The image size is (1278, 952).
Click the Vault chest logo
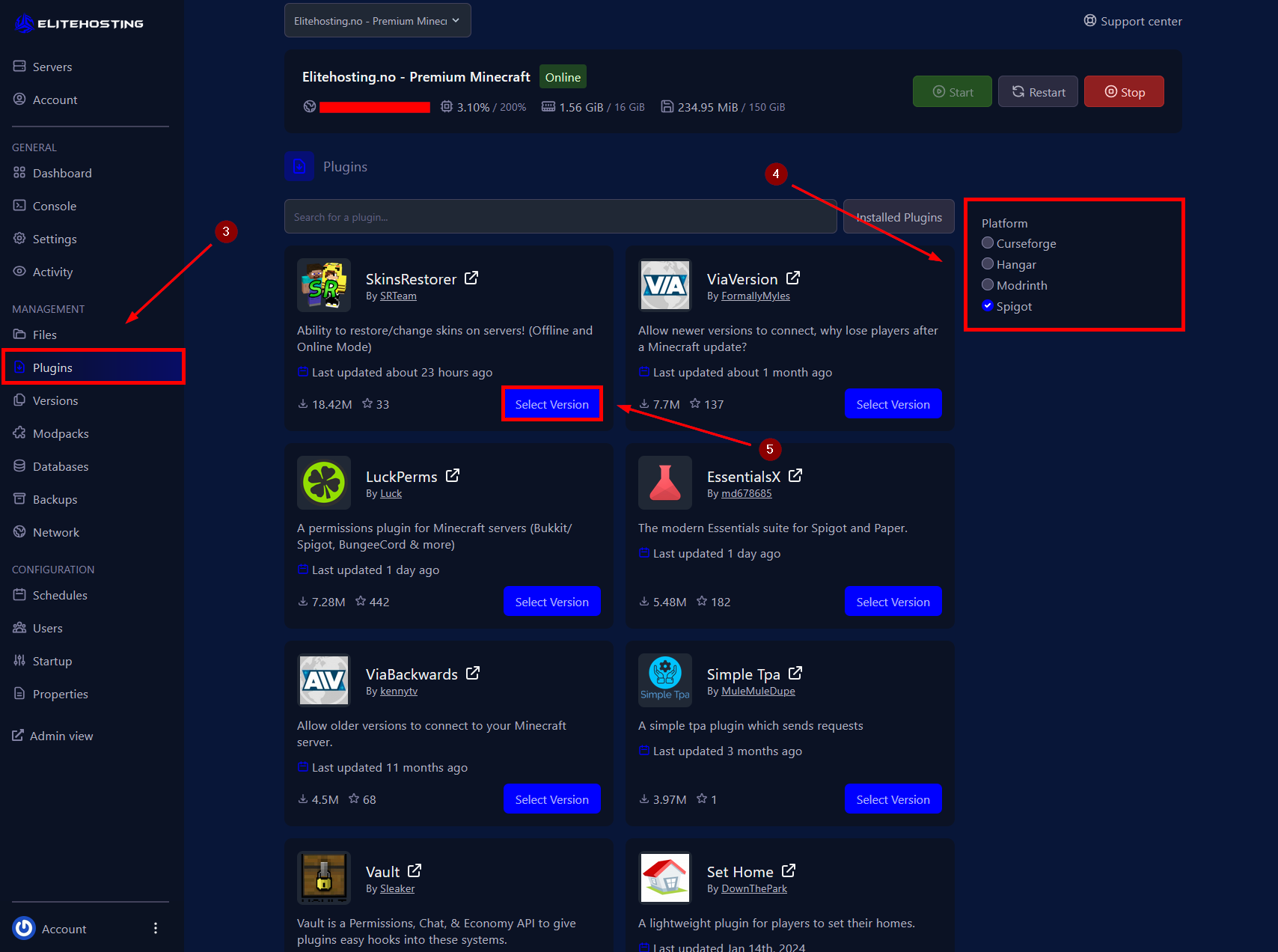[x=324, y=878]
